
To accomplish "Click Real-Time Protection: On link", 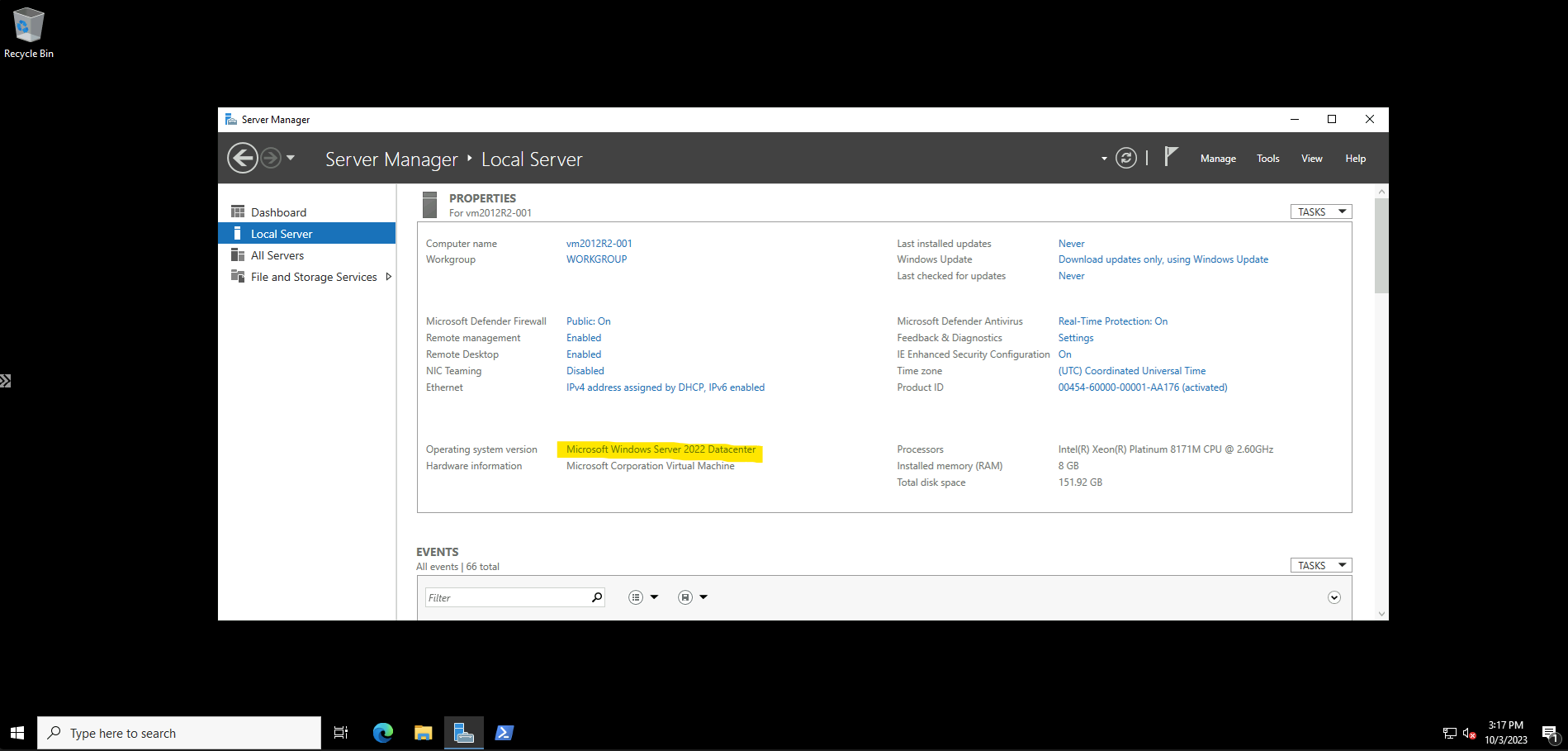I will point(1113,321).
